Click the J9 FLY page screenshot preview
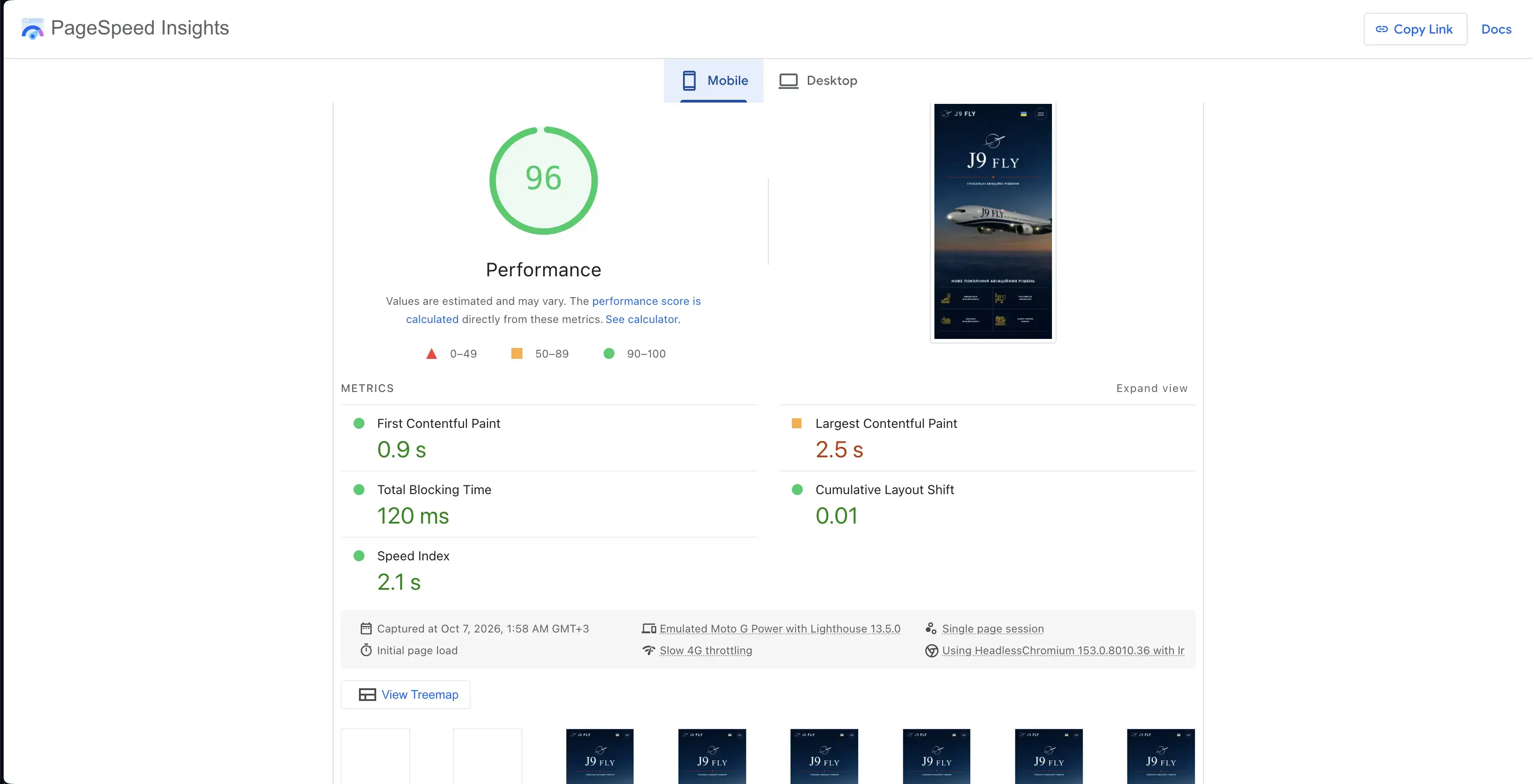 (993, 222)
